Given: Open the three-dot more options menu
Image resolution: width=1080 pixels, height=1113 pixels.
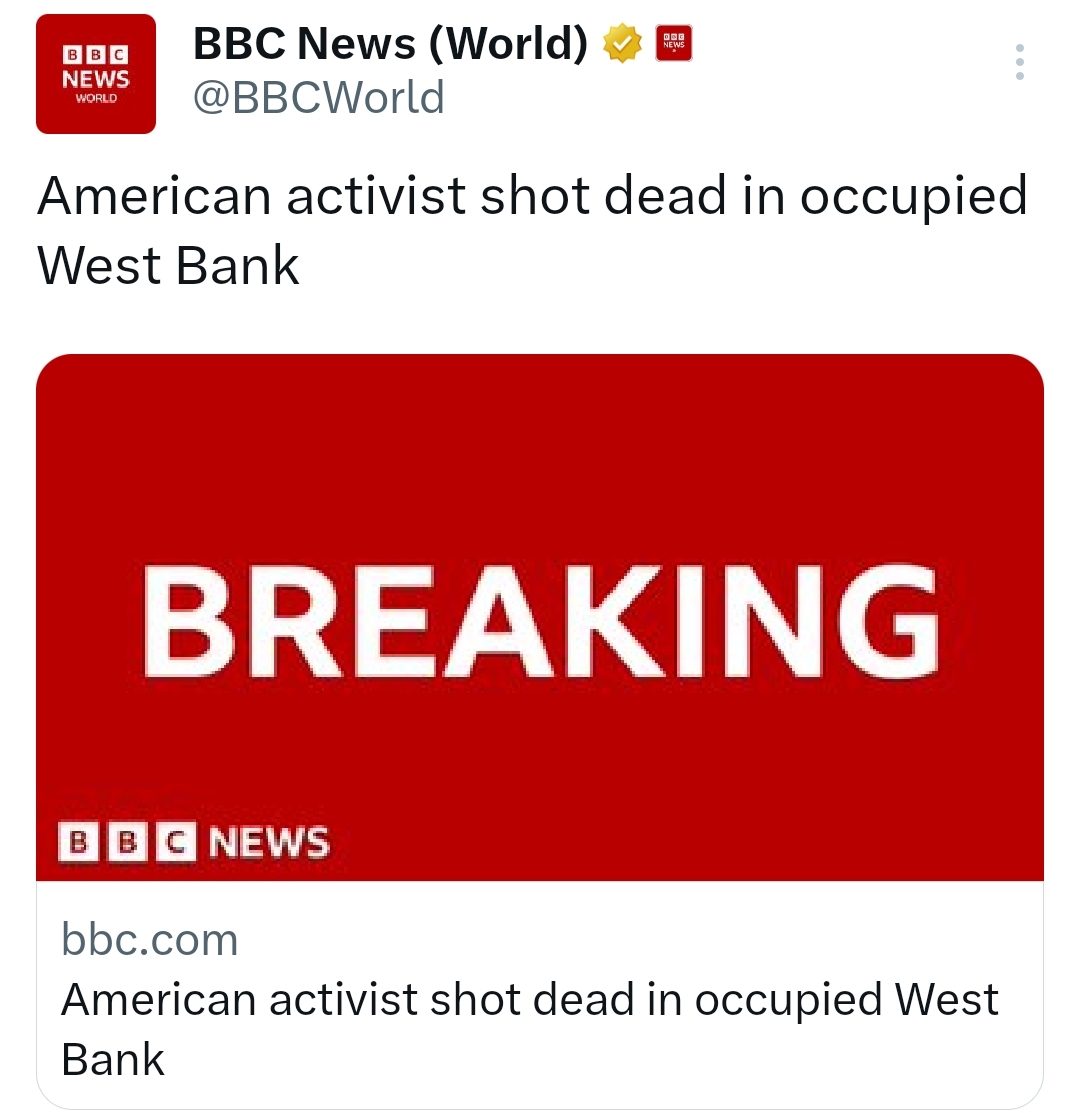Looking at the screenshot, I should (x=1019, y=62).
